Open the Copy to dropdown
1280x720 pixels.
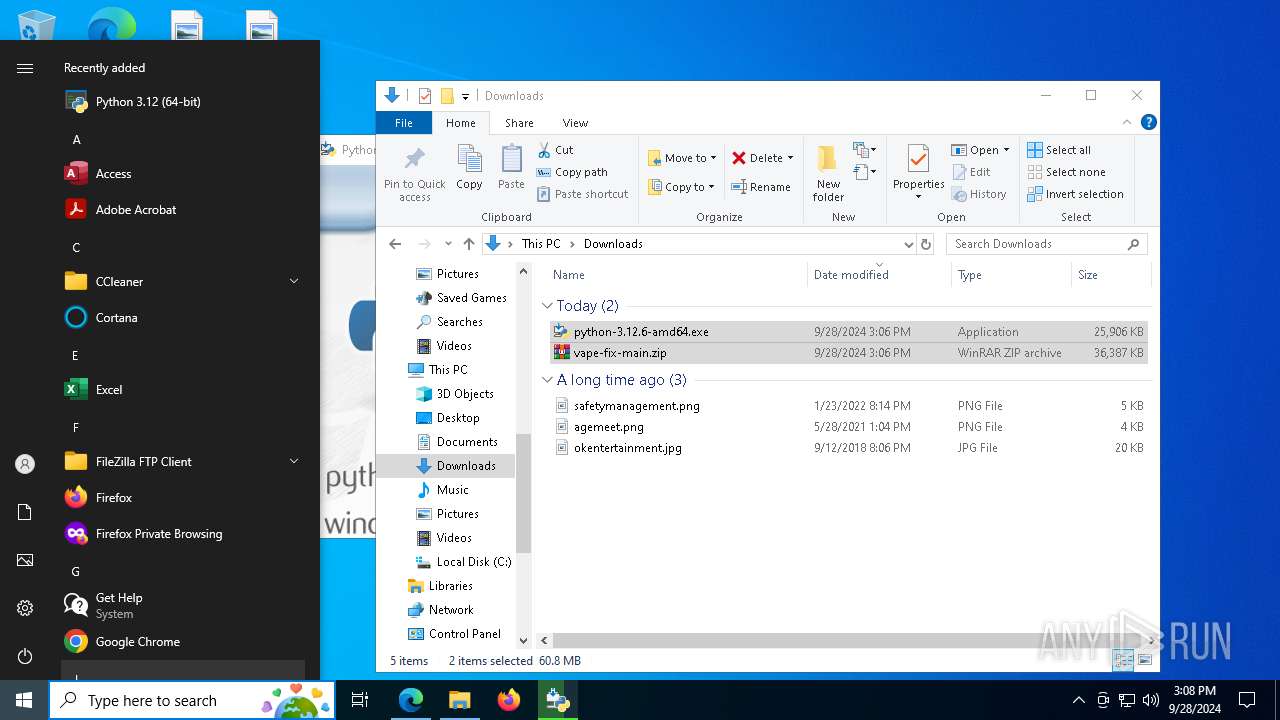(682, 187)
